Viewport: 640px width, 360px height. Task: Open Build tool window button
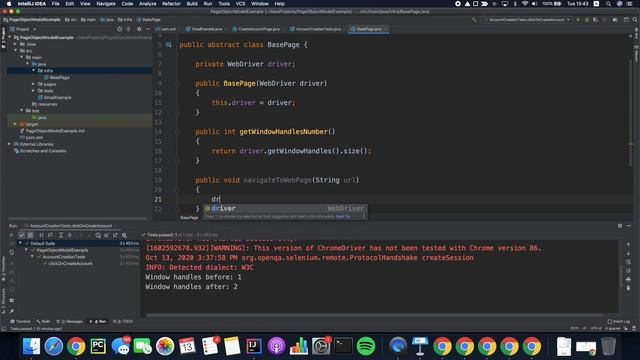(43, 322)
